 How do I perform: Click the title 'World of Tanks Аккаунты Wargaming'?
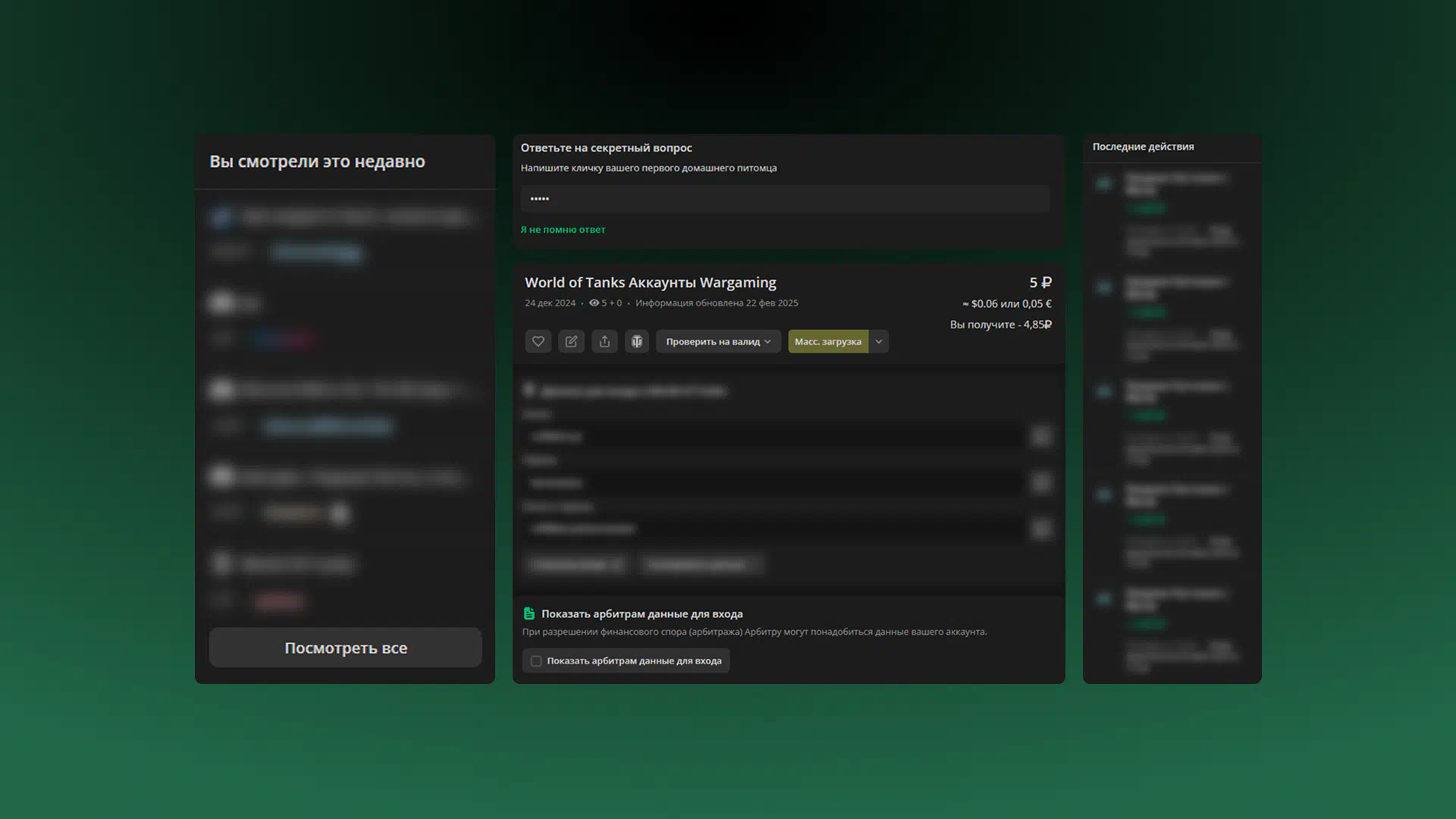coord(651,282)
